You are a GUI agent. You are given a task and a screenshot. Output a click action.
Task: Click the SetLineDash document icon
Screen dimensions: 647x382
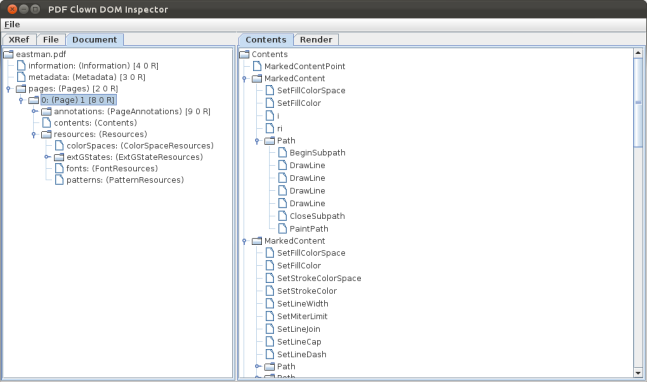click(270, 354)
